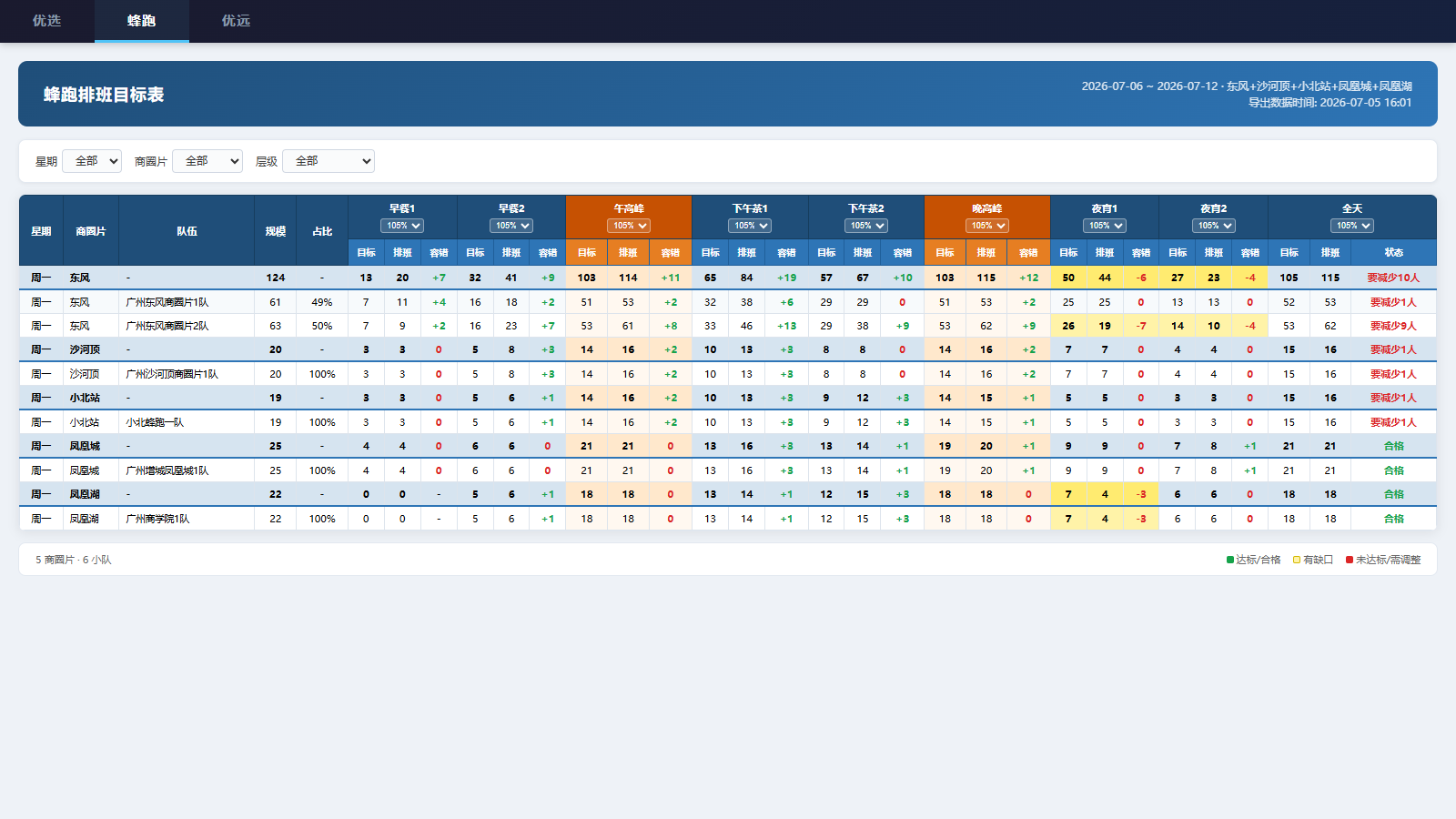
Task: Click the yellow 有缺口 legend swatch
Action: [1297, 560]
